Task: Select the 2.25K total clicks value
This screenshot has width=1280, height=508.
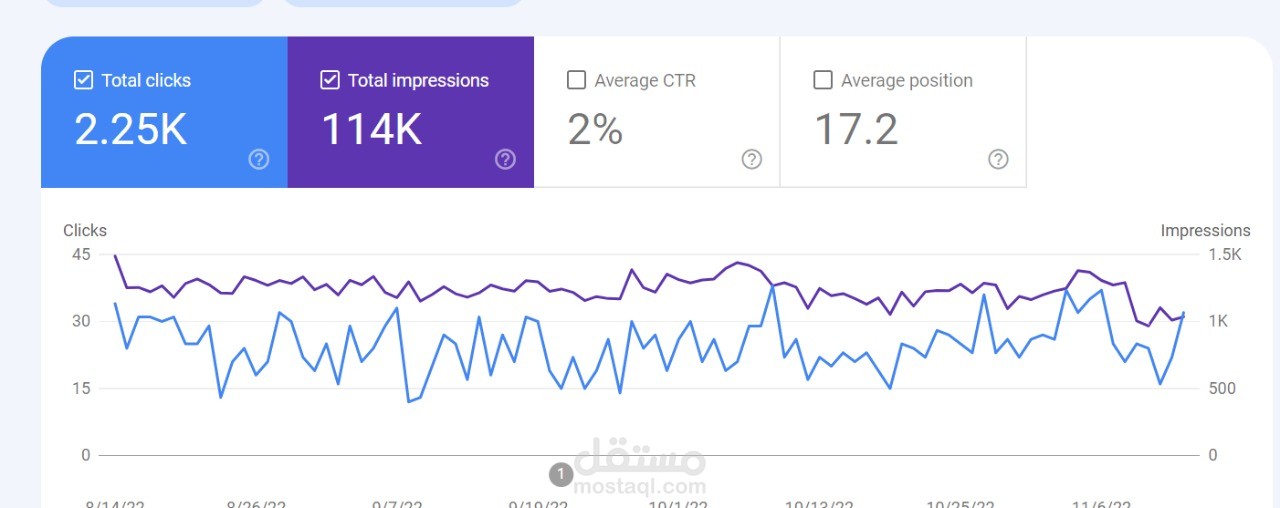Action: pos(131,130)
